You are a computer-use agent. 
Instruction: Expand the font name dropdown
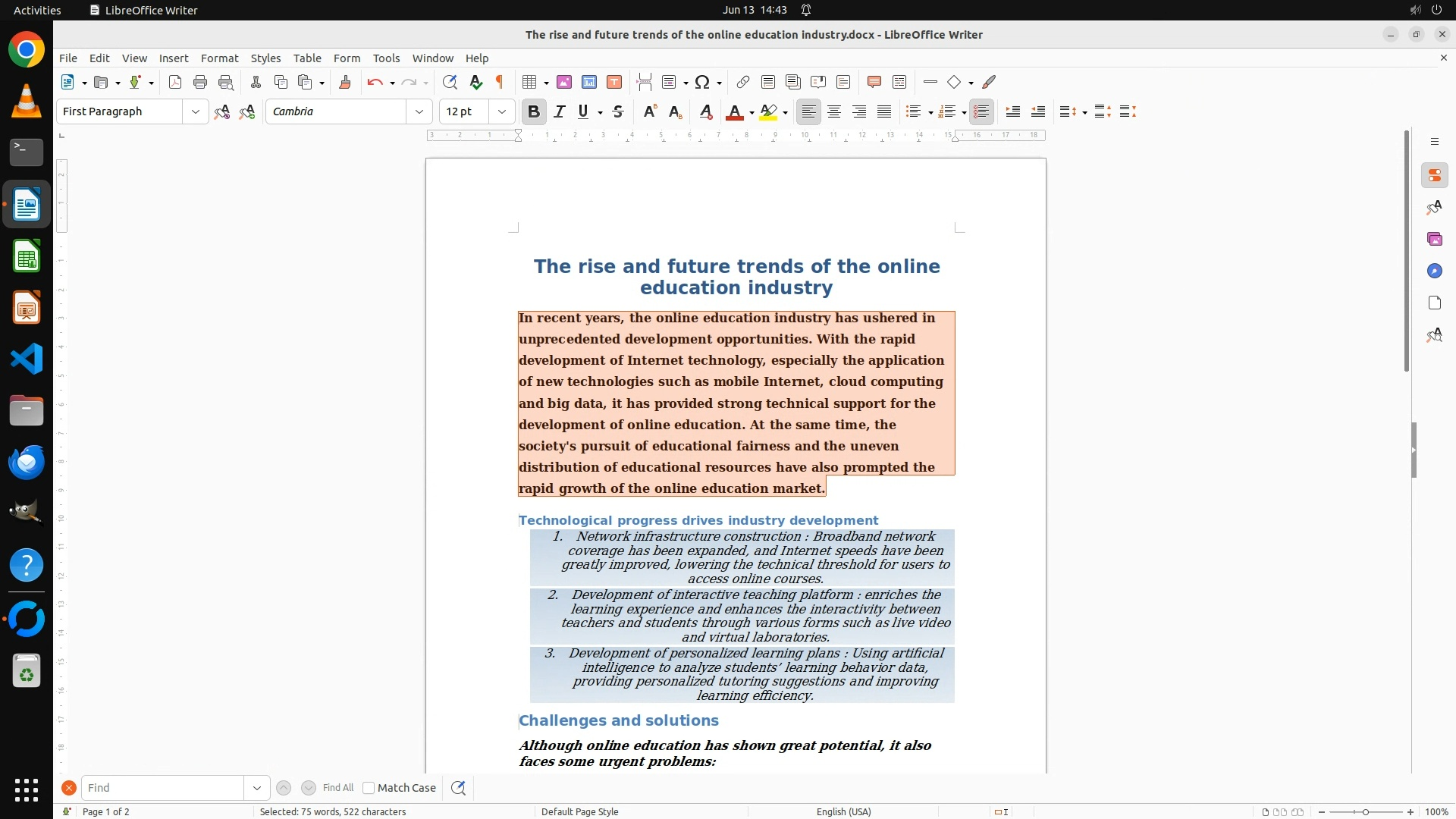pyautogui.click(x=419, y=112)
